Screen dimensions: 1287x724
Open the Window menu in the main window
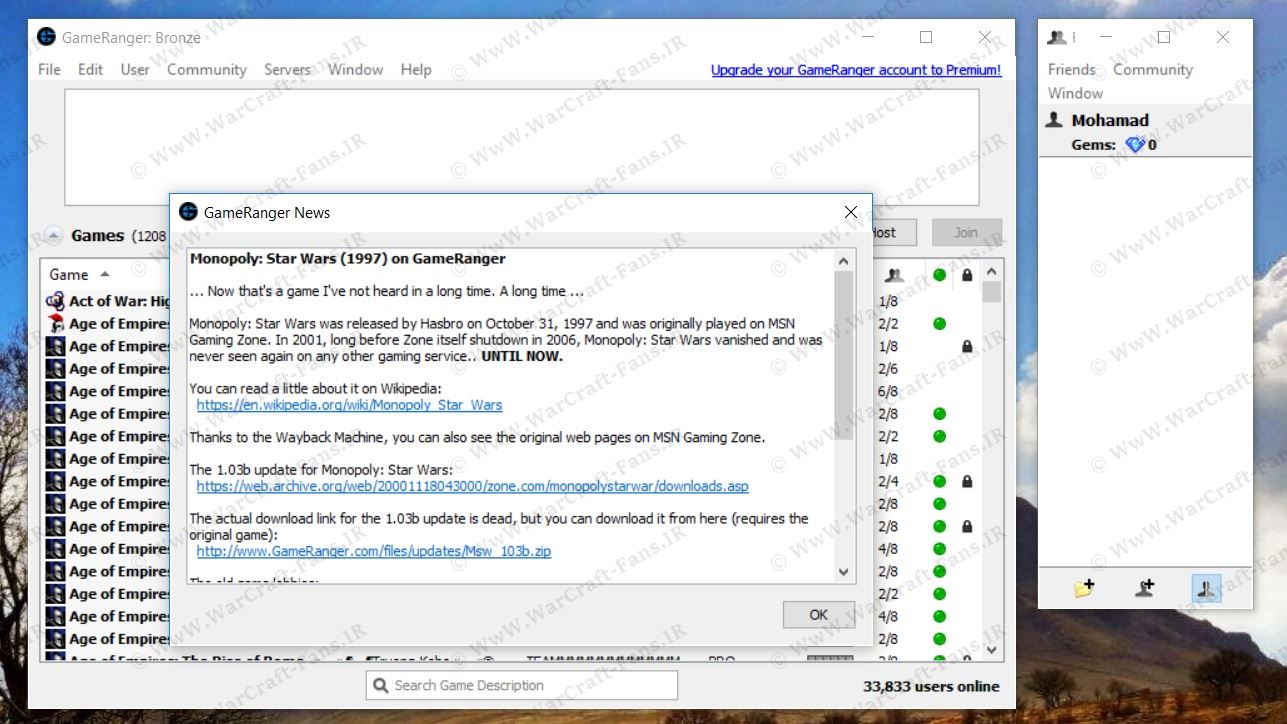coord(356,69)
